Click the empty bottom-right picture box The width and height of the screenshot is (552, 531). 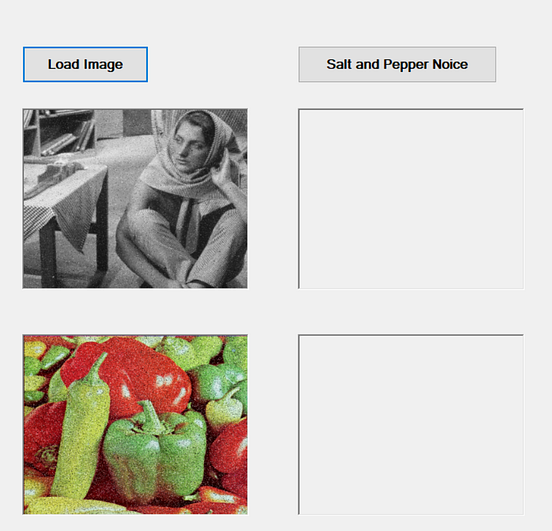tap(411, 425)
